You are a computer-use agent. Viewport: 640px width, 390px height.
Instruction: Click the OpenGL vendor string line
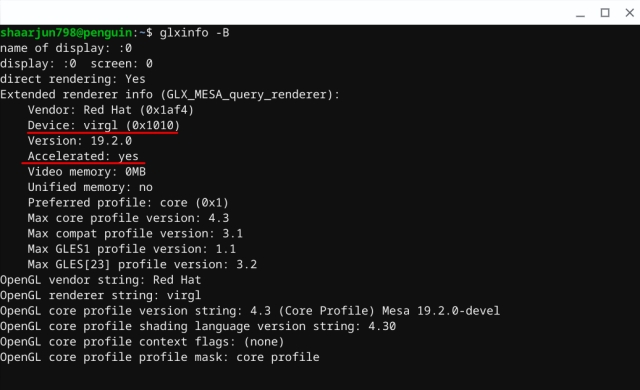click(x=100, y=280)
